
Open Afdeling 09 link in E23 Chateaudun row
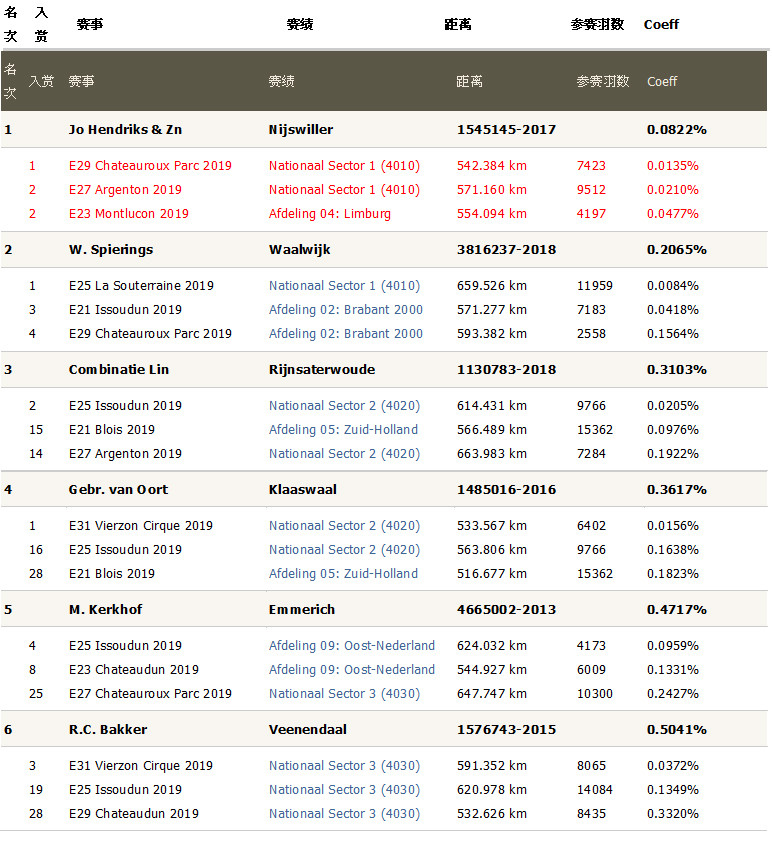click(x=351, y=670)
